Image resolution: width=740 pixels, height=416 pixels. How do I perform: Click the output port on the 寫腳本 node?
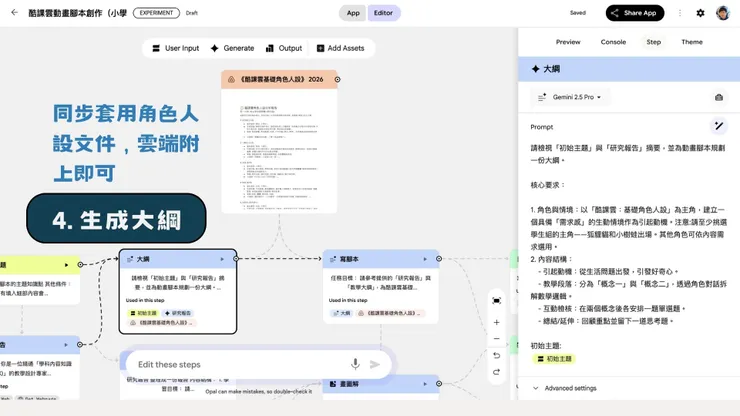point(439,259)
